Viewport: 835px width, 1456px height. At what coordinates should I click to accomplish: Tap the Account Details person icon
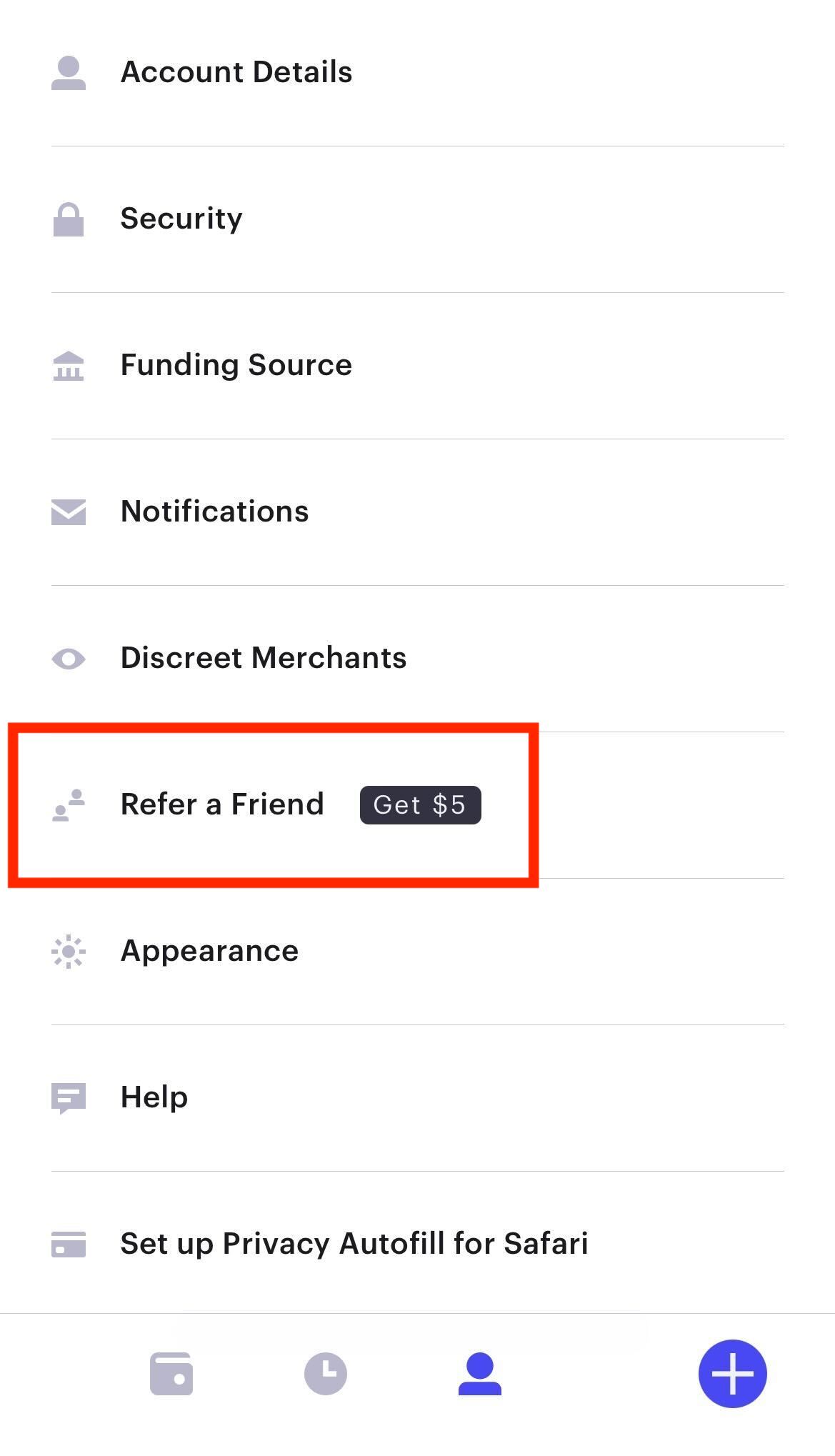pos(69,73)
